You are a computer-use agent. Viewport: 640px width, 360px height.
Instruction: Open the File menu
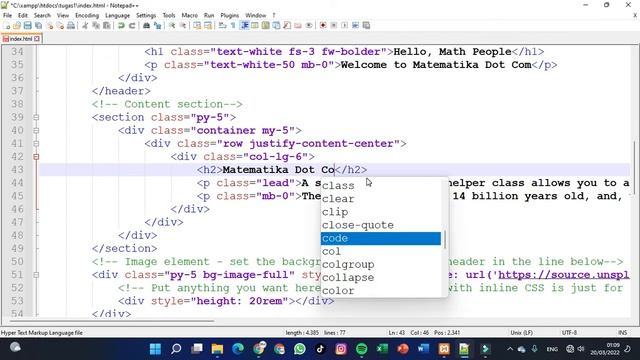click(x=7, y=16)
